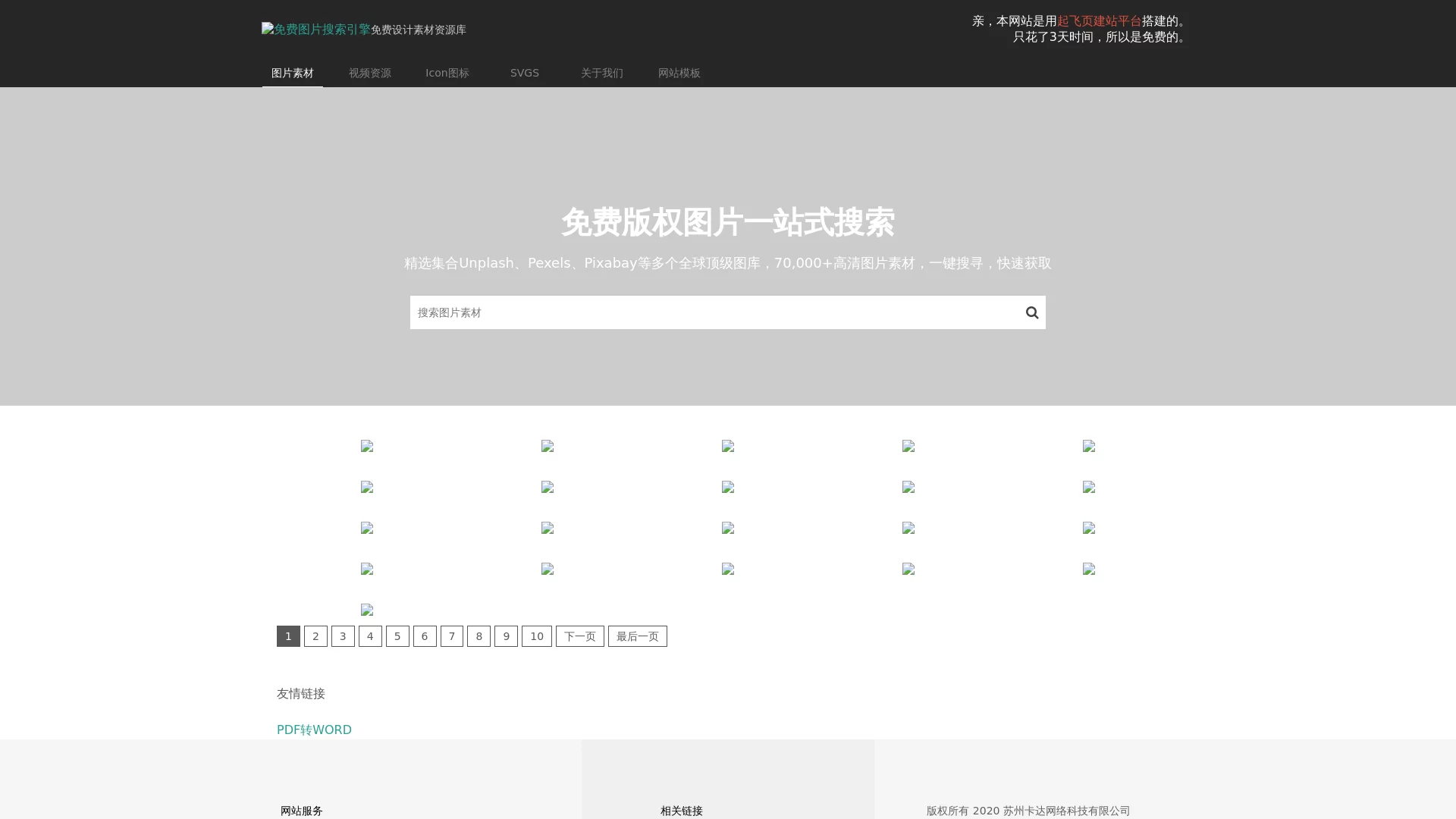1456x819 pixels.
Task: Click the search magnifier icon
Action: [x=1032, y=312]
